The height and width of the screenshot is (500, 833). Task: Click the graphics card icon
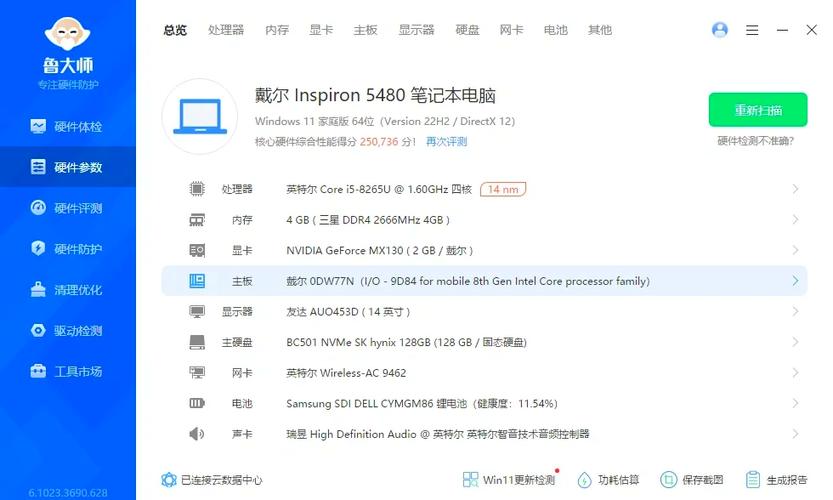point(197,250)
